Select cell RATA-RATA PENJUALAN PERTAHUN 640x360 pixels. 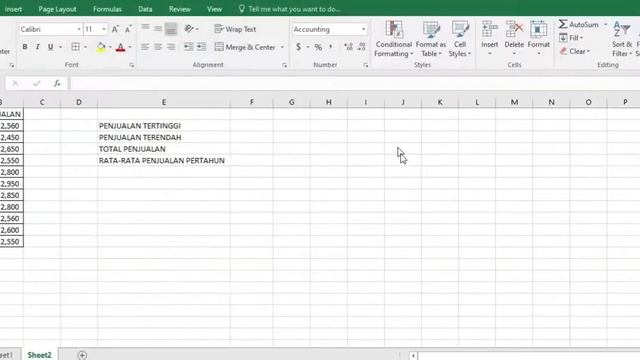164,160
